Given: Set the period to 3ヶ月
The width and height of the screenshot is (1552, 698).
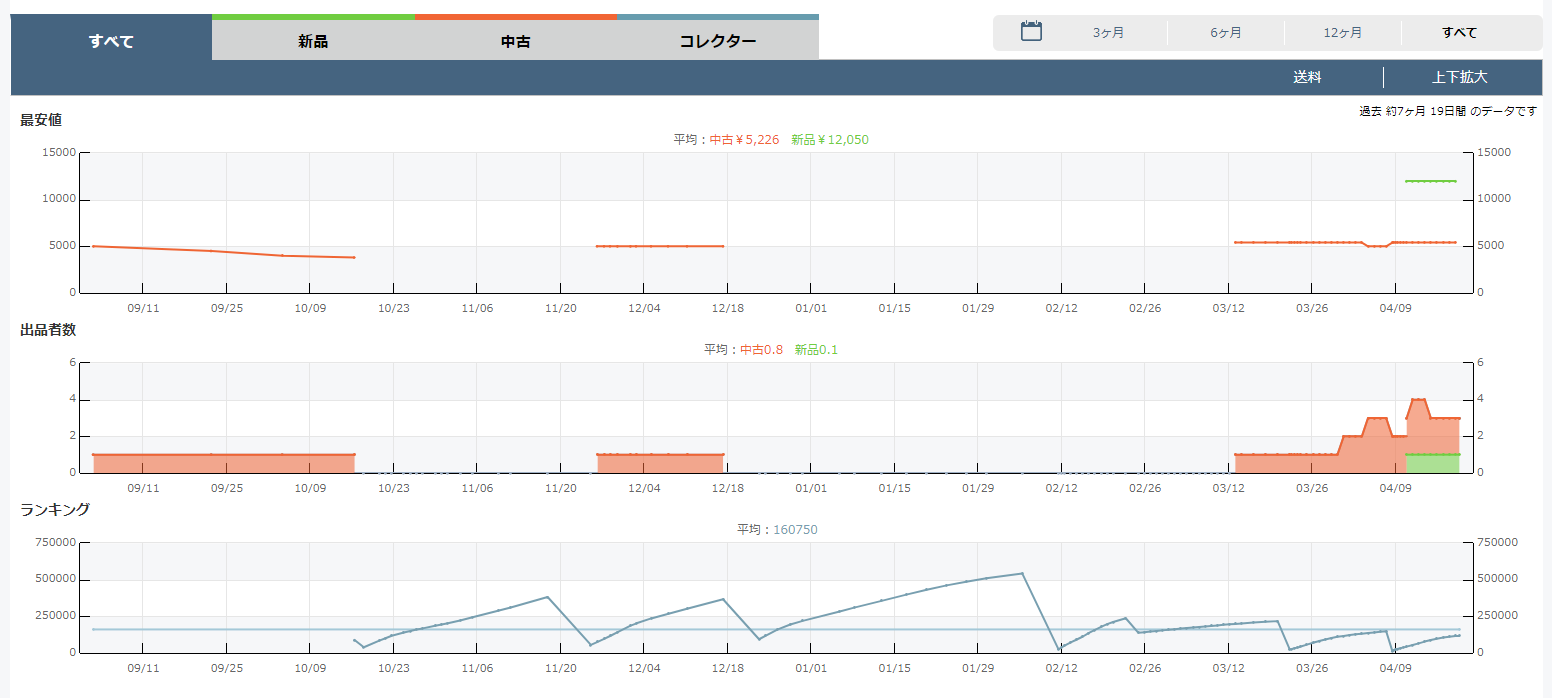Looking at the screenshot, I should point(1108,33).
